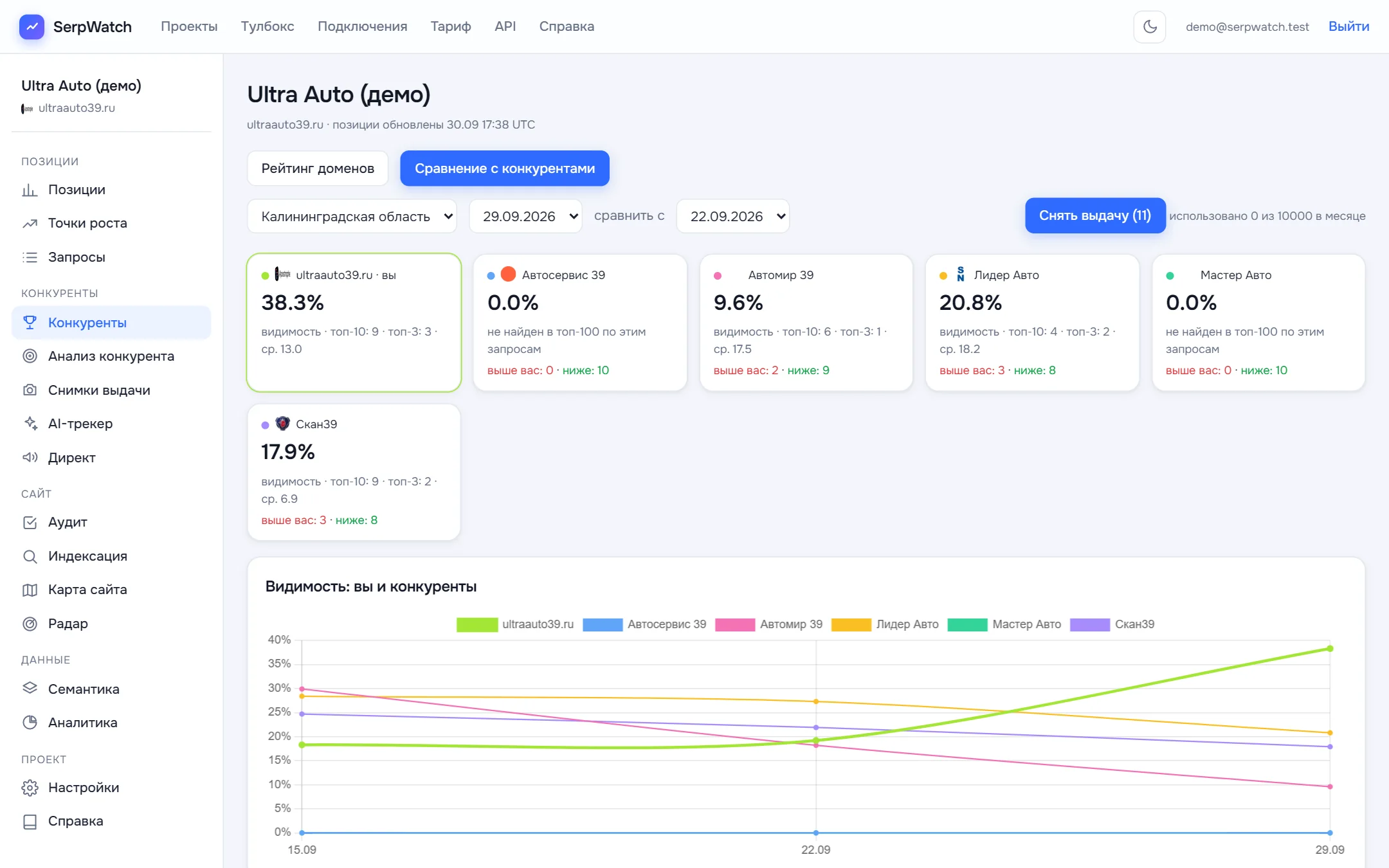
Task: Open Тулбокс in top navigation
Action: click(x=268, y=26)
